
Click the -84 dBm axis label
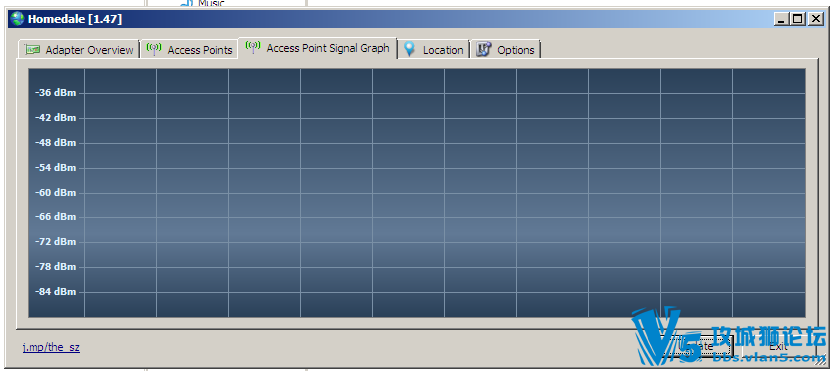(56, 292)
